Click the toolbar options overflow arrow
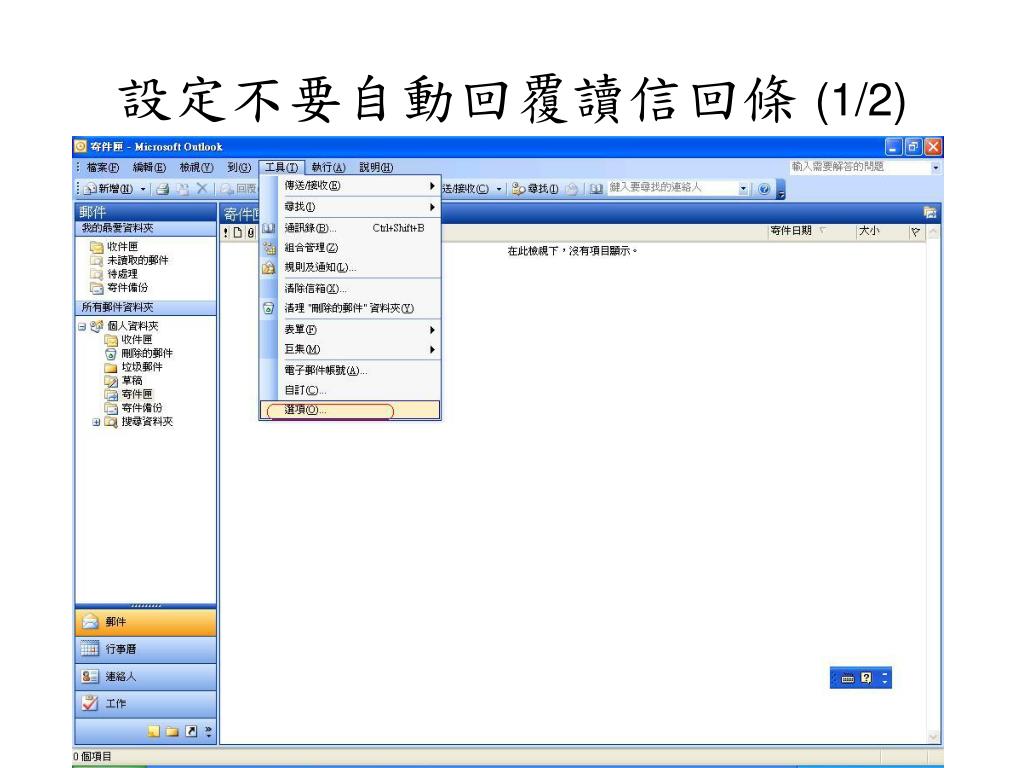The height and width of the screenshot is (768, 1024). [780, 190]
